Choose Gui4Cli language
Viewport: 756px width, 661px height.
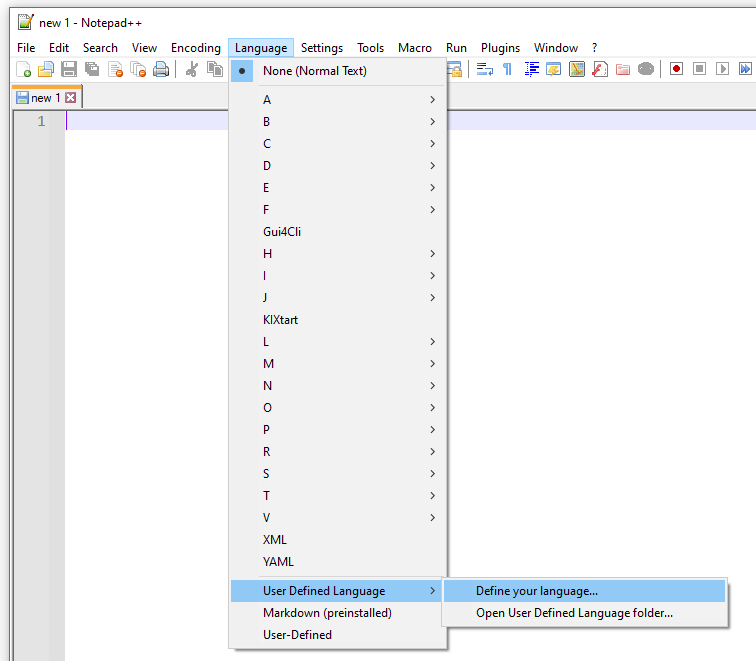pos(338,232)
